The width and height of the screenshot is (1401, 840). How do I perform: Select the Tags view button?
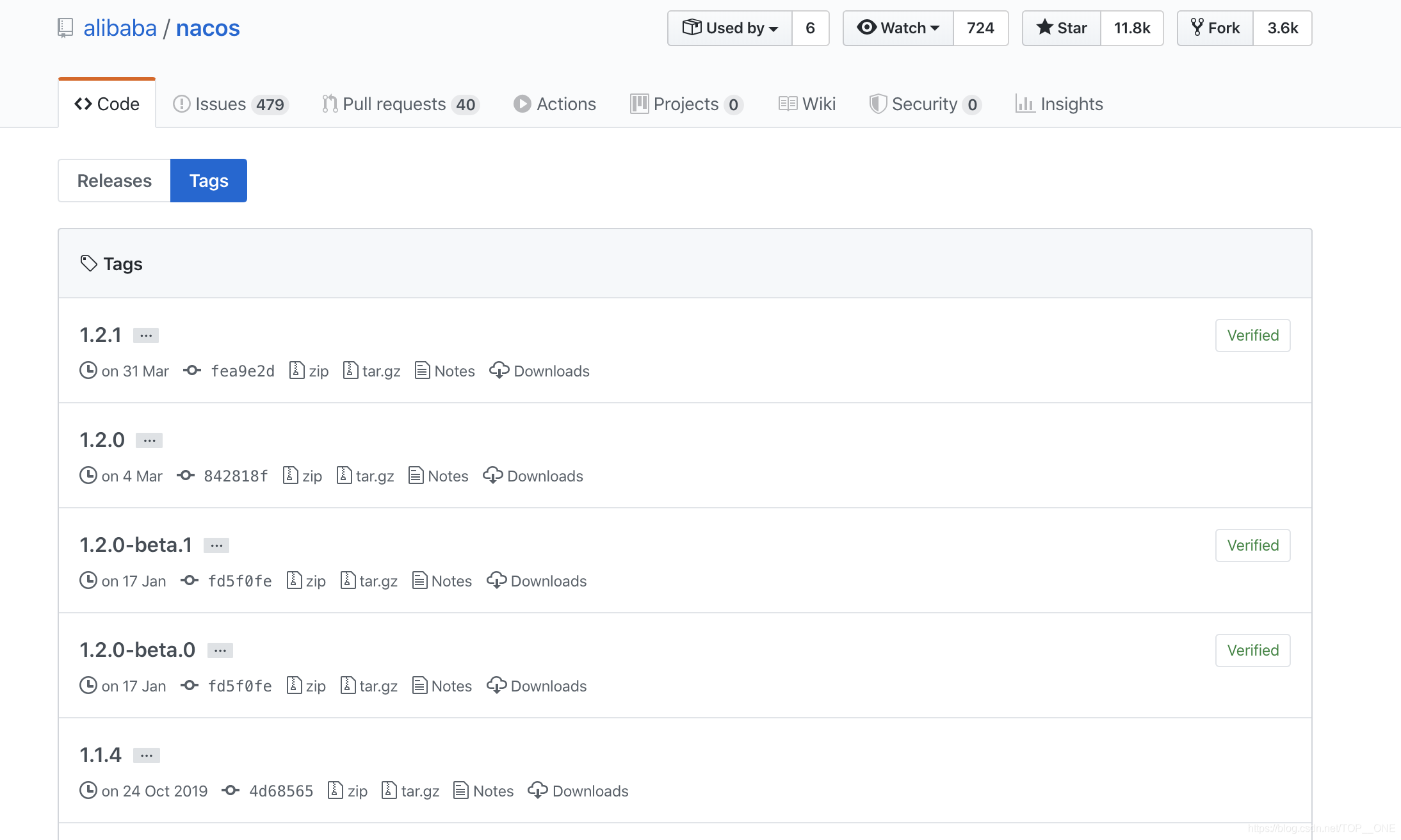click(209, 181)
